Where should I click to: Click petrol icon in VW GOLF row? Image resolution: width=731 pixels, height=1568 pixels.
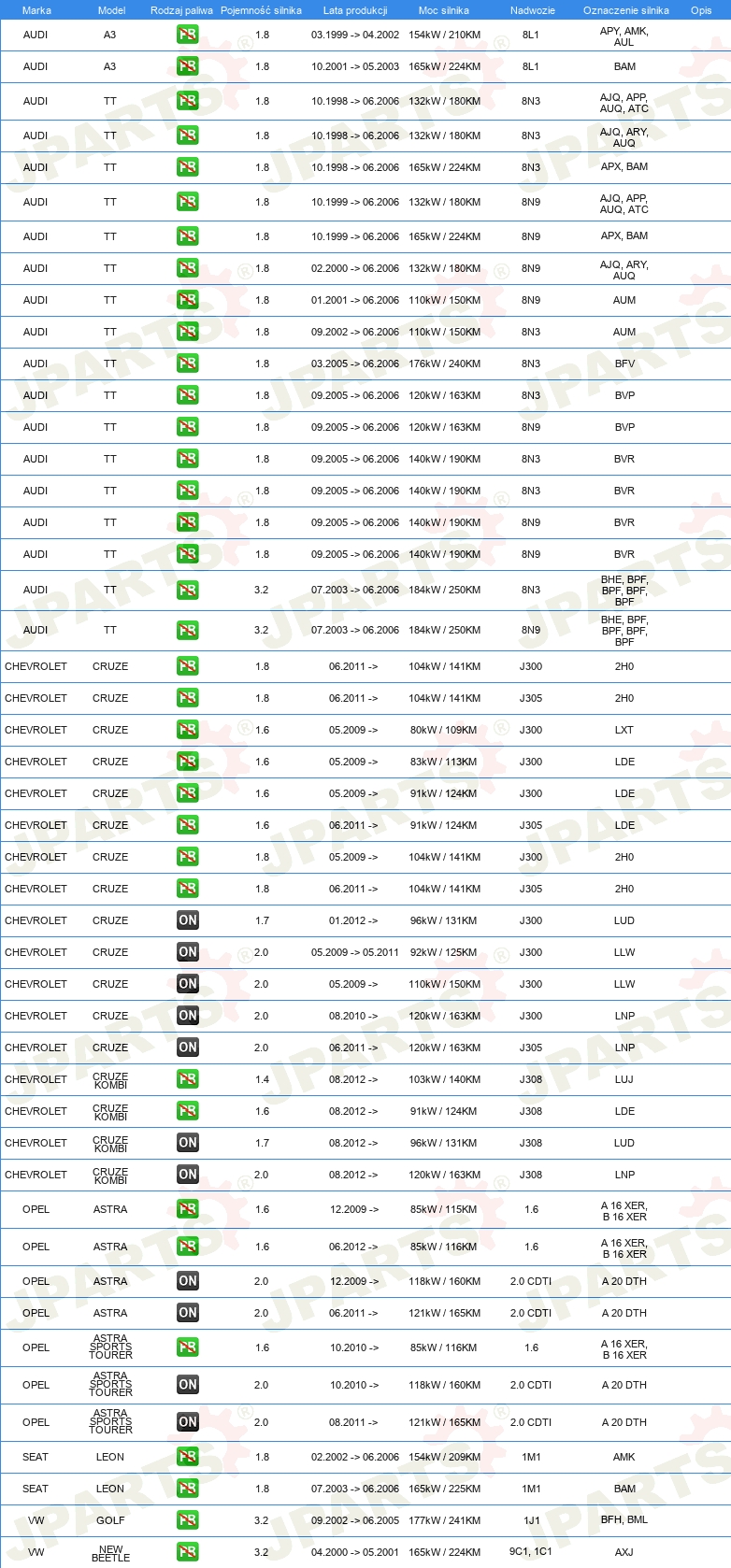coord(187,1520)
